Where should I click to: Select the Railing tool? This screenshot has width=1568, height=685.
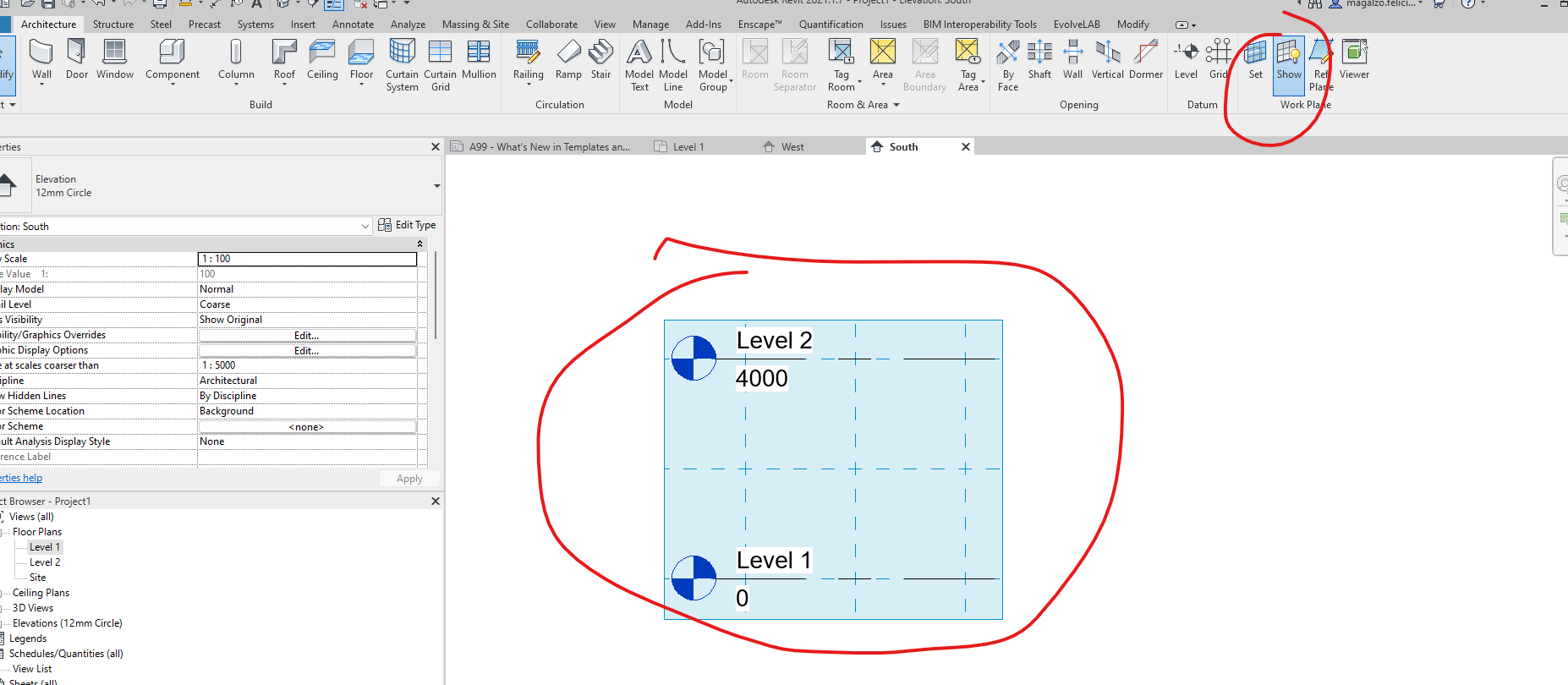(x=528, y=61)
